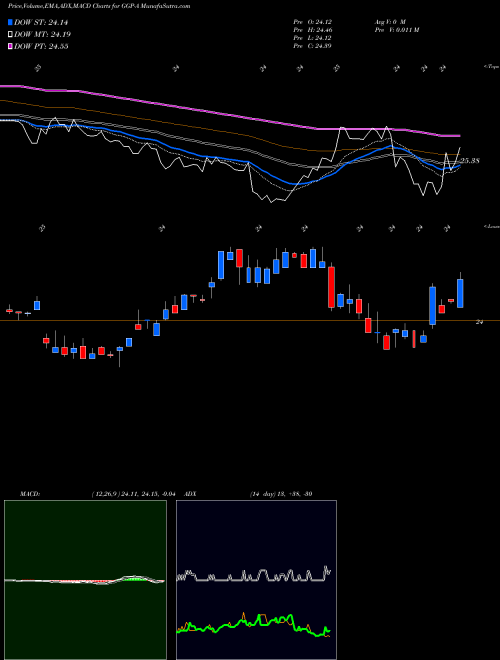500x660 pixels.
Task: Click the blue DOW ST legend swatch
Action: (x=11, y=23)
